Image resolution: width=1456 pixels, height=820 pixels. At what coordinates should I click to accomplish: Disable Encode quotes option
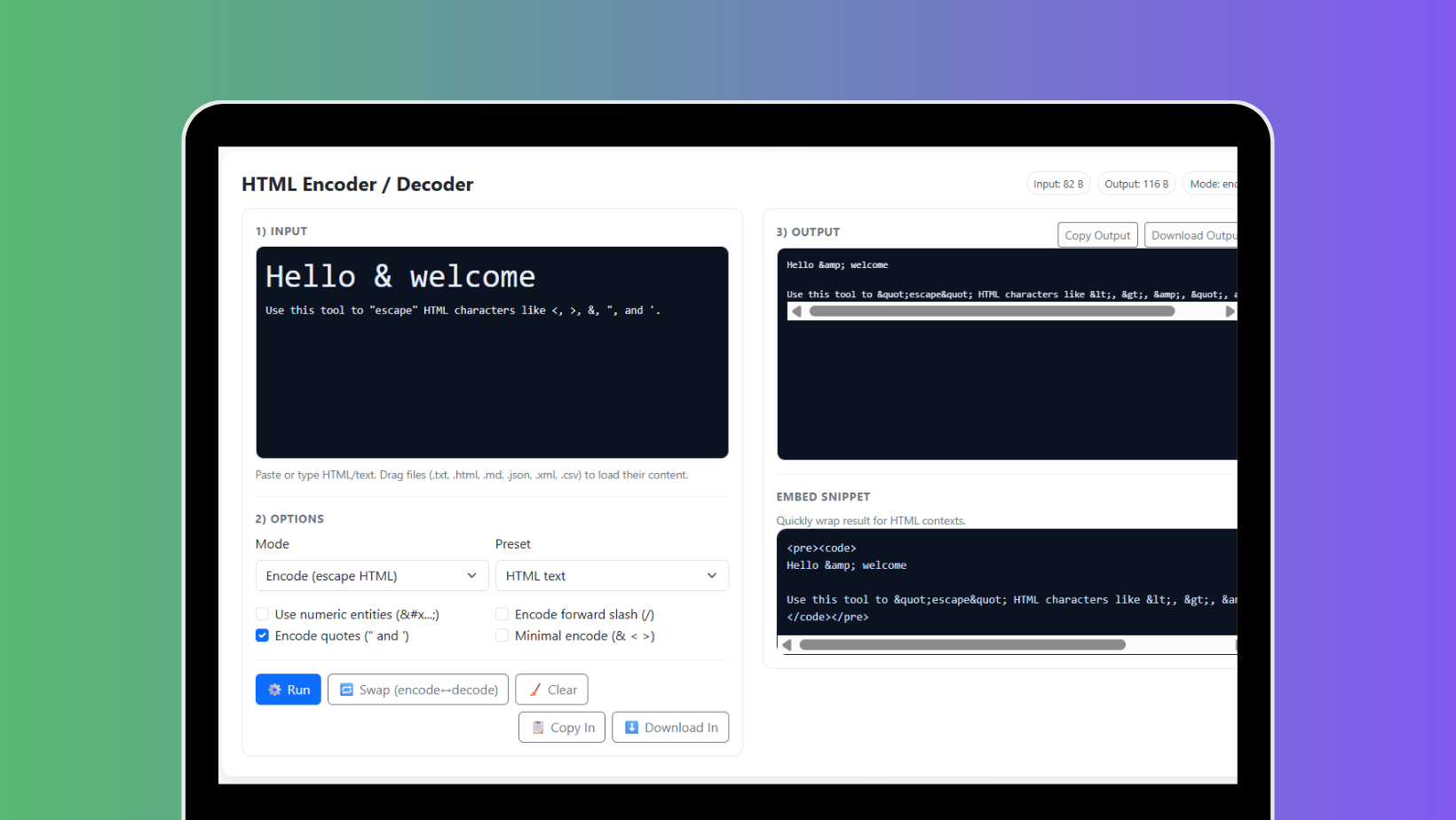point(262,635)
